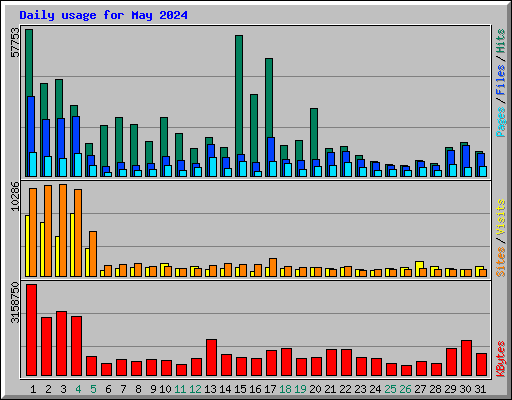
Task: Click green weekend day label 18
Action: [285, 389]
